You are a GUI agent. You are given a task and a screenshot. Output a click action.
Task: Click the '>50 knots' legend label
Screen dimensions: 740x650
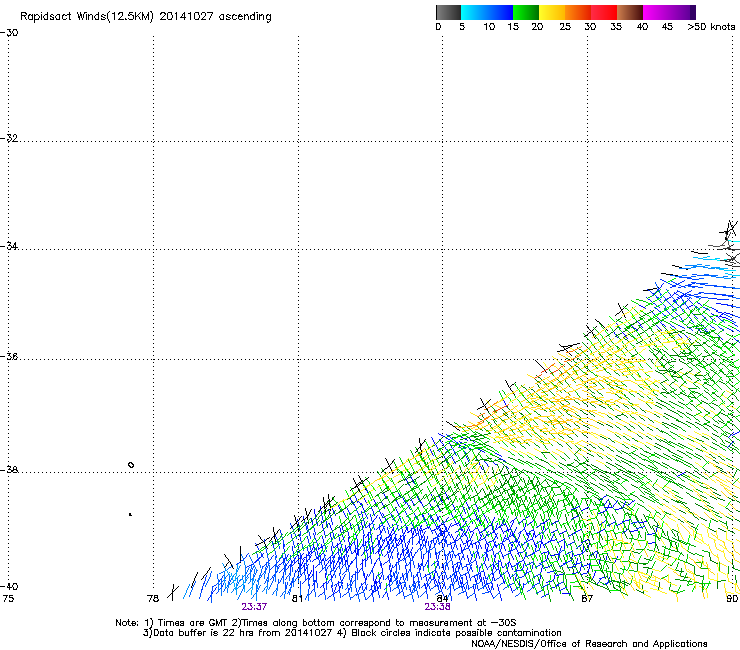point(711,27)
